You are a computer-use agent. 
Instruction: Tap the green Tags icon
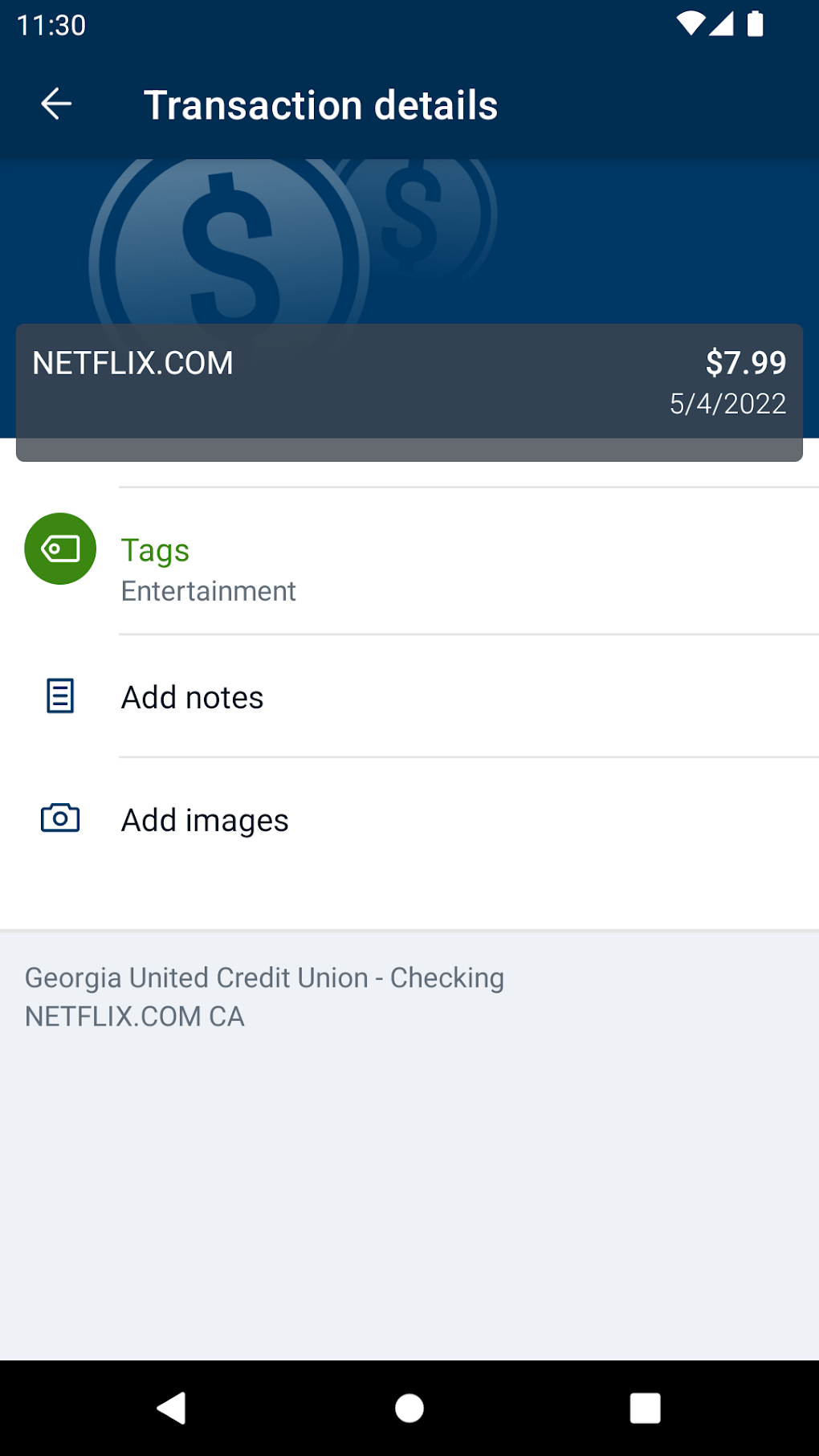click(x=60, y=549)
